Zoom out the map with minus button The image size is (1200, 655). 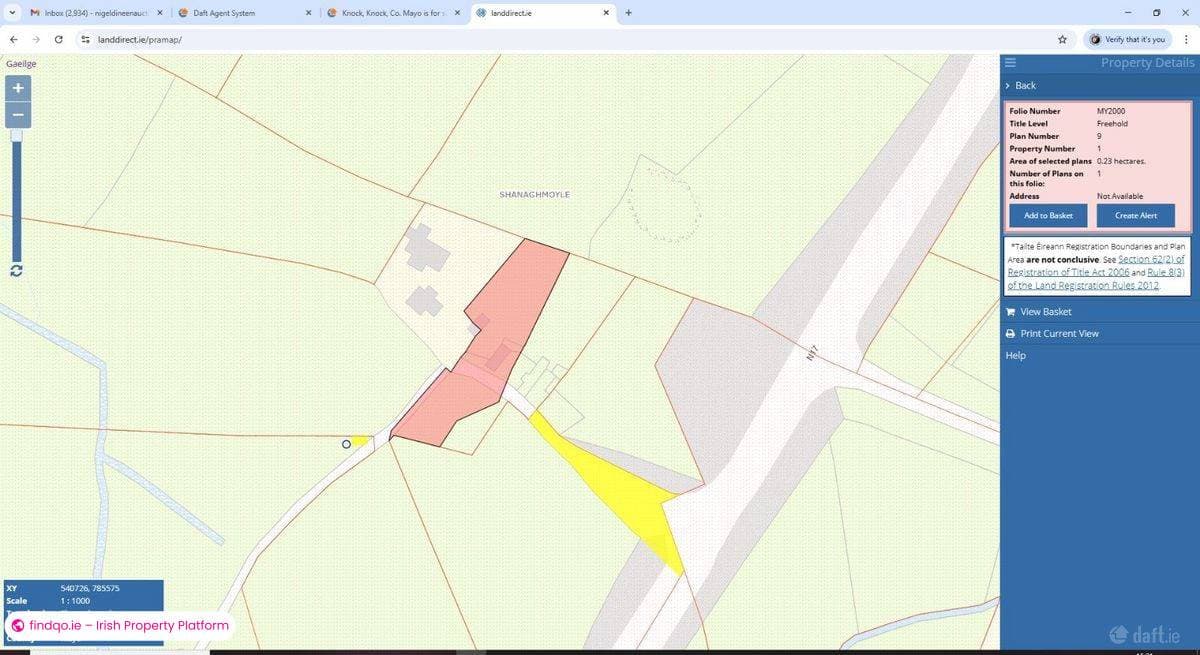[17, 114]
